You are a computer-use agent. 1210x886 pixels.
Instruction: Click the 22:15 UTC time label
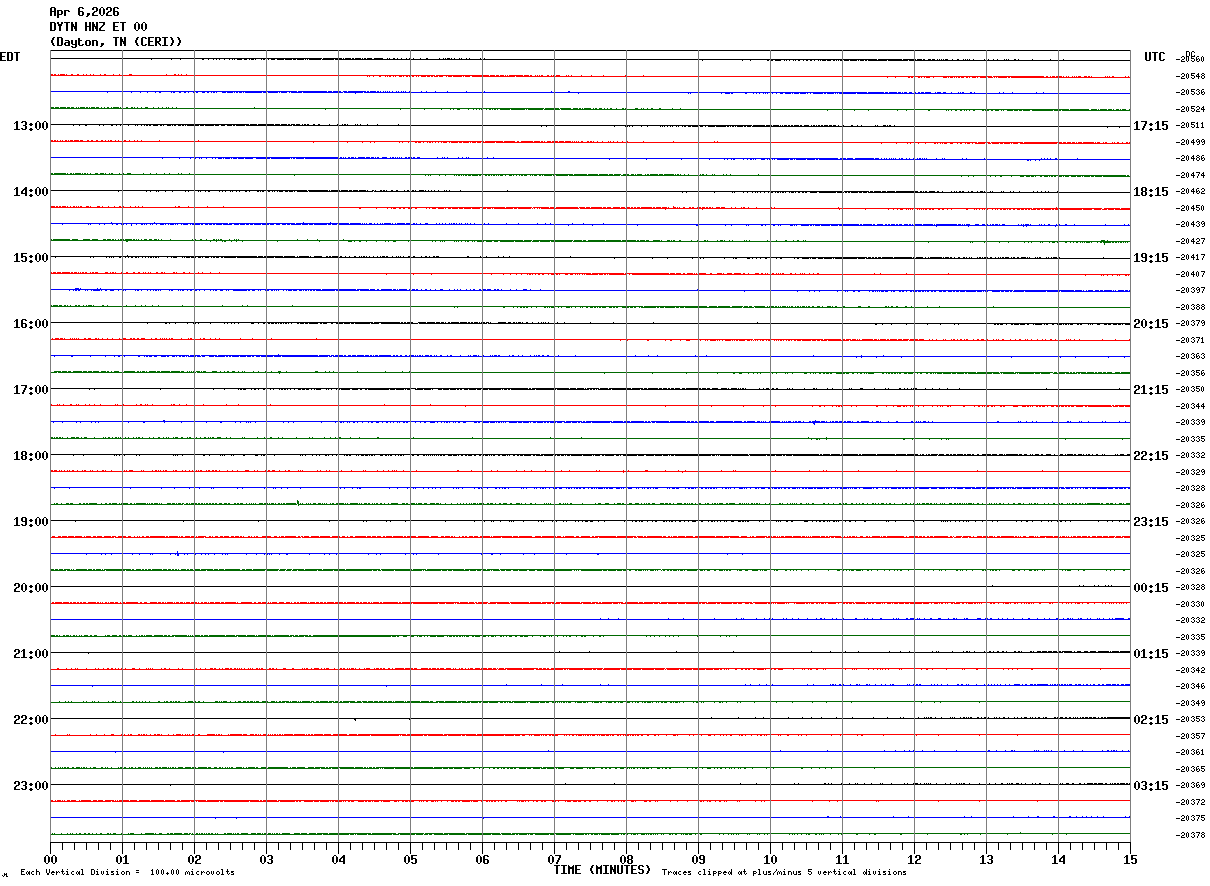1150,456
